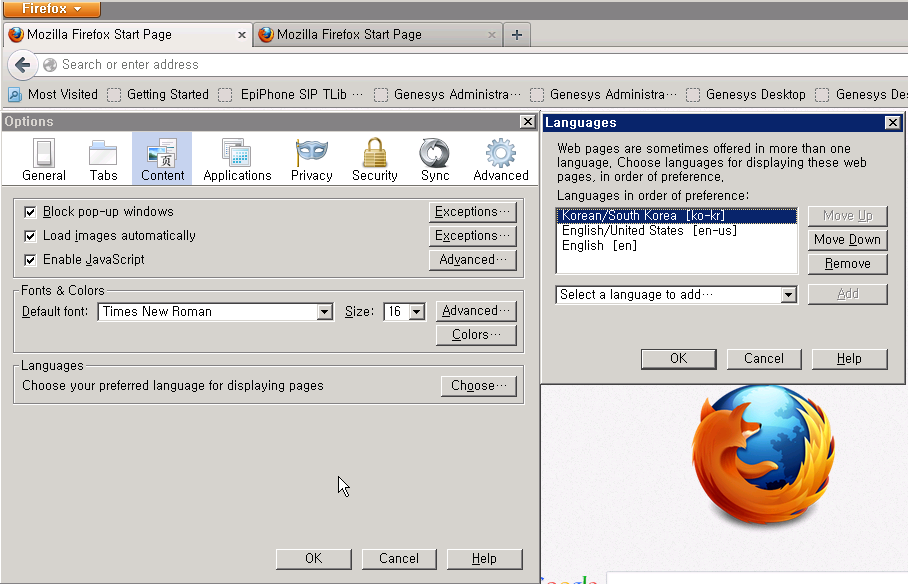Select the Content options panel
The width and height of the screenshot is (908, 584).
pyautogui.click(x=162, y=159)
